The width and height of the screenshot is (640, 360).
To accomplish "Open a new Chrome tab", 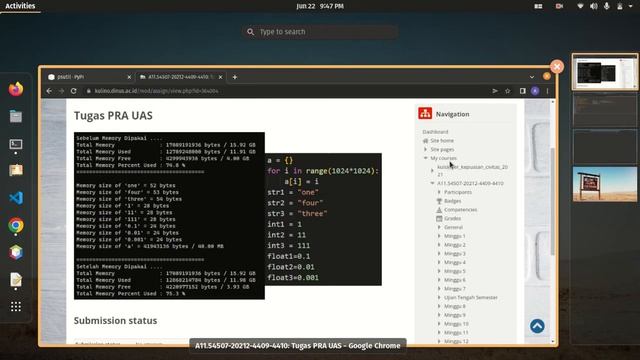I will tap(235, 77).
